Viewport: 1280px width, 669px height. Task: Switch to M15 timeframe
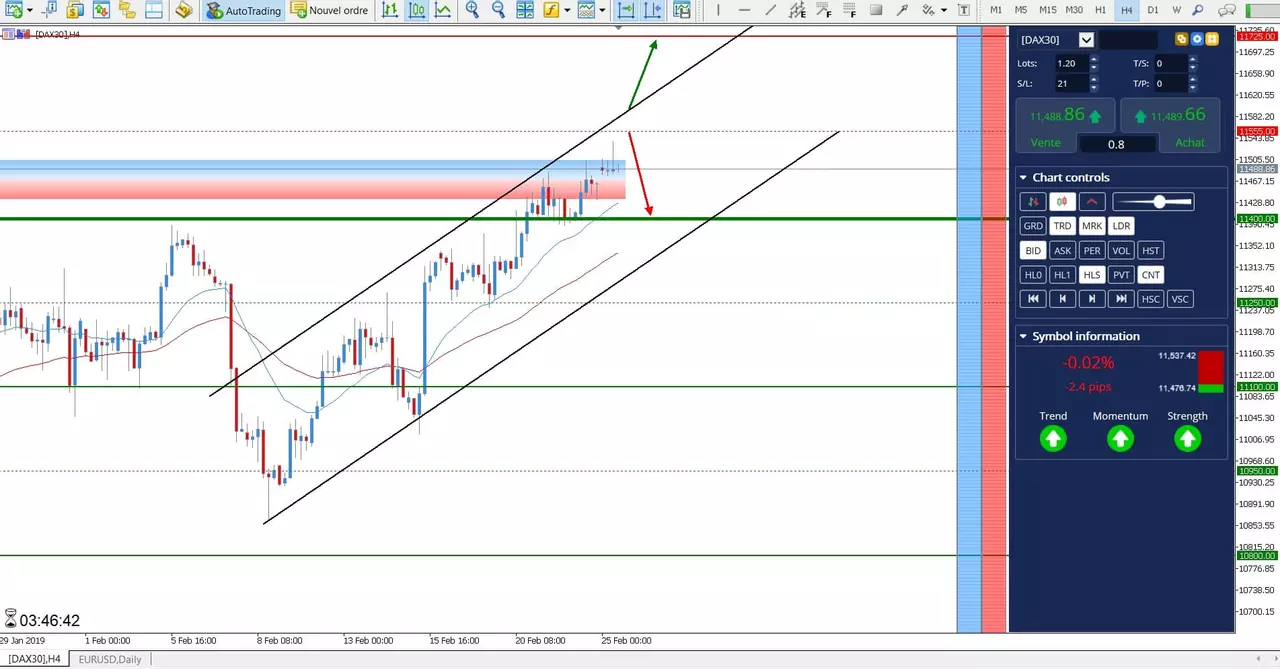click(x=1047, y=11)
